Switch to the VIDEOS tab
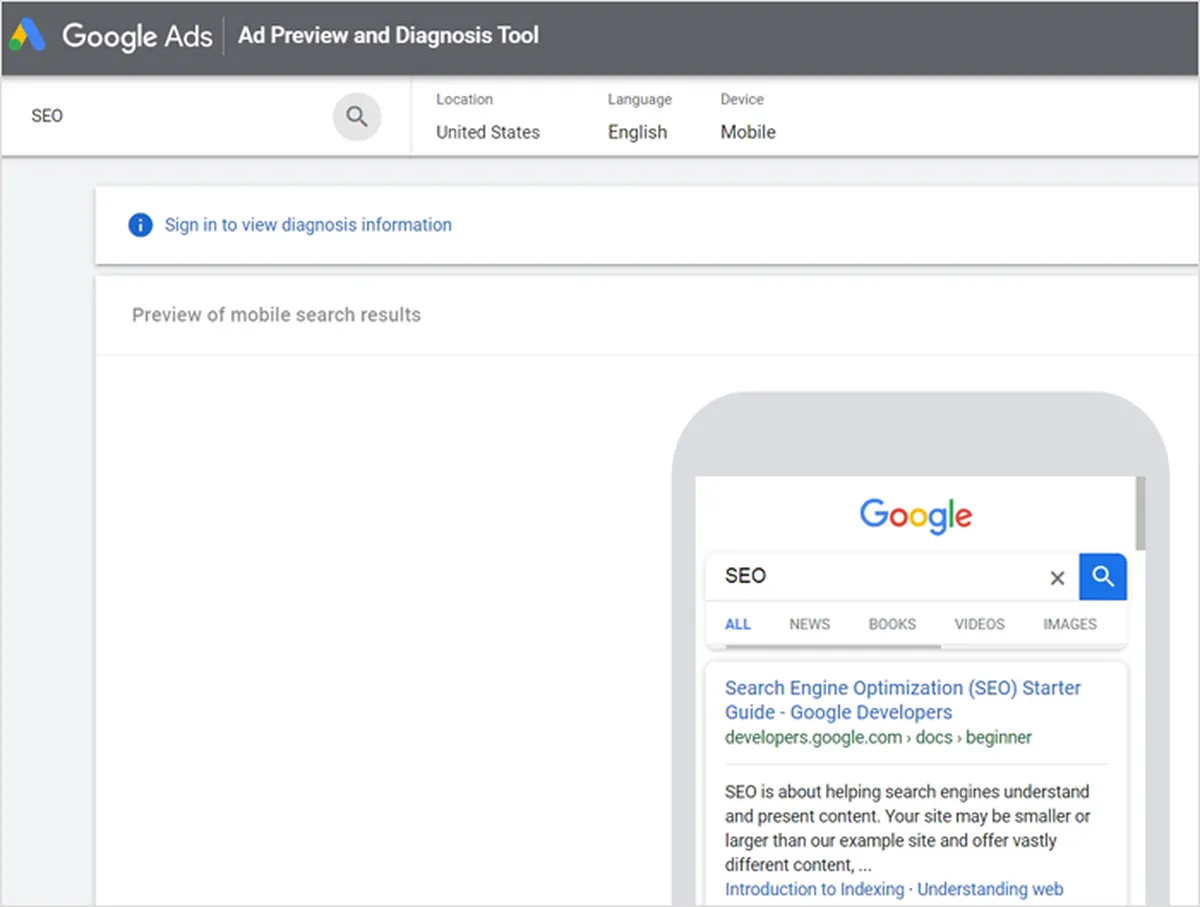Viewport: 1200px width, 907px height. click(979, 624)
